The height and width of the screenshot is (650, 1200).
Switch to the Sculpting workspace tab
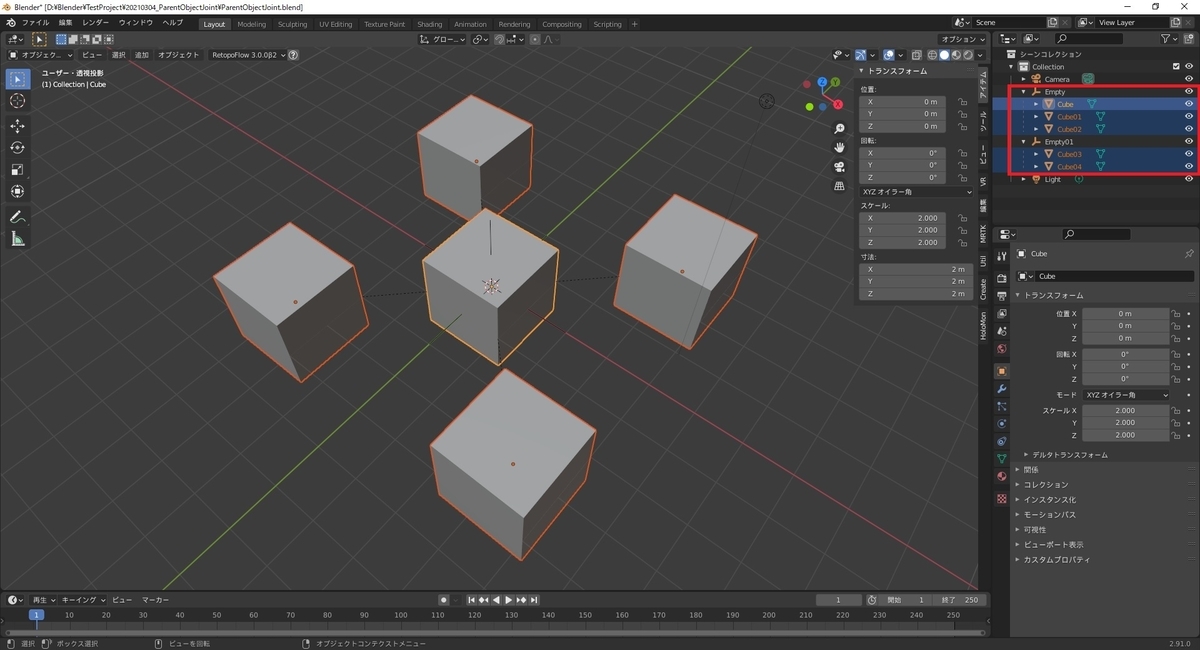pyautogui.click(x=292, y=24)
